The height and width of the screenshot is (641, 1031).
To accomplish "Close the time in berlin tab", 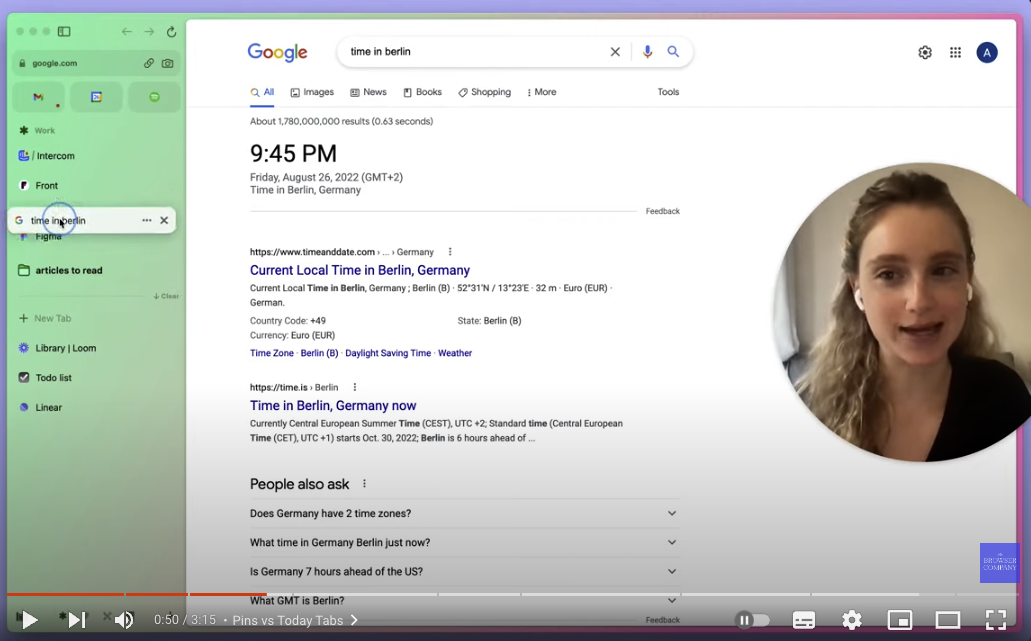I will pyautogui.click(x=164, y=220).
